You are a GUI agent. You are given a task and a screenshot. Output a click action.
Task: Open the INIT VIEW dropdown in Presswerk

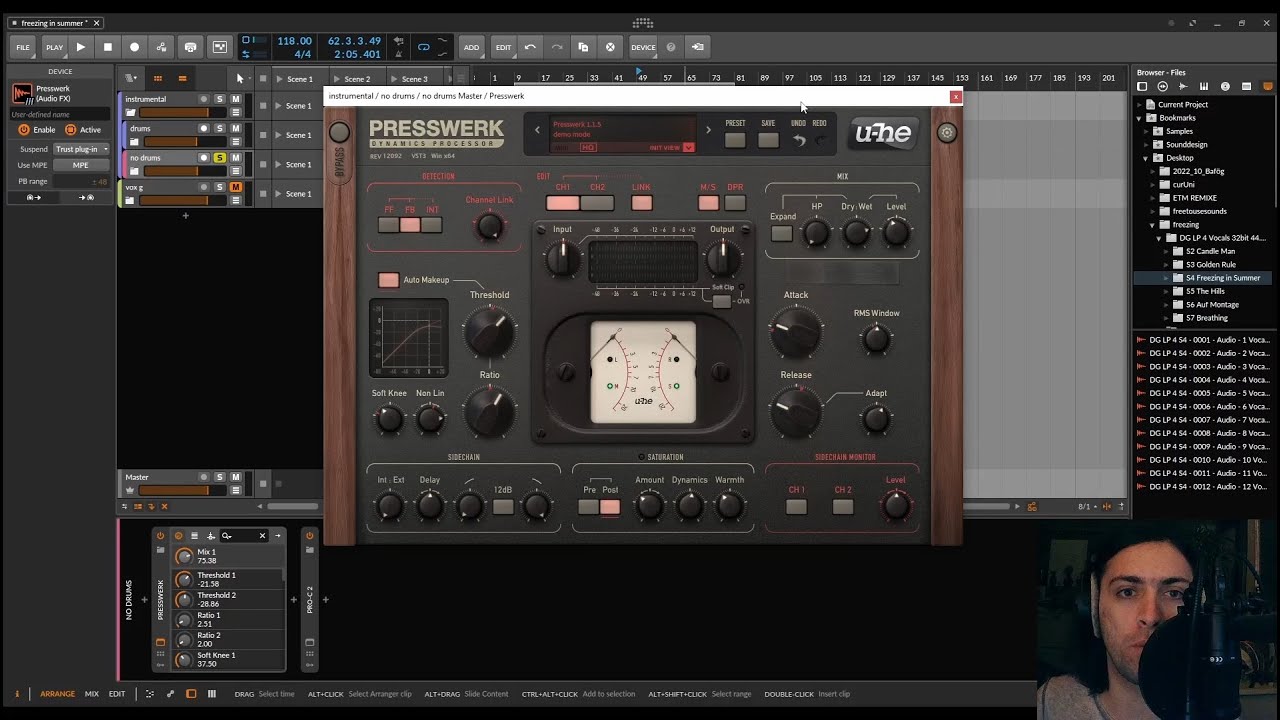(688, 148)
